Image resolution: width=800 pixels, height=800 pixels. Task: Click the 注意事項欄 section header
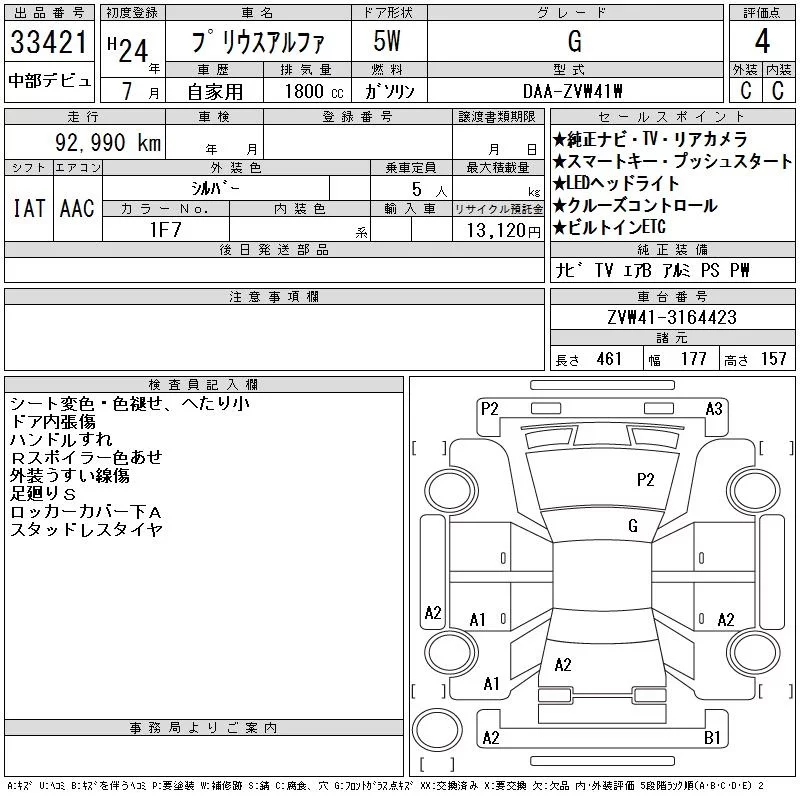pos(274,296)
